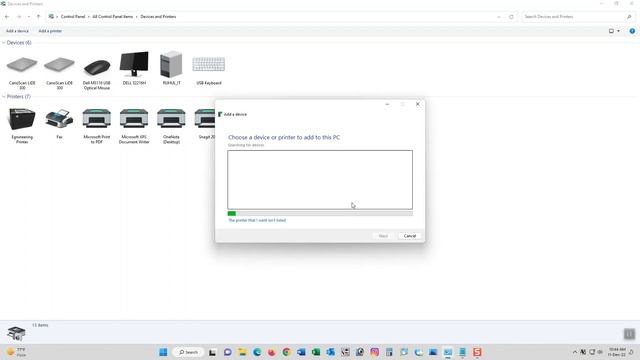Click All Control Panel Items breadcrumb
This screenshot has height=360, width=640.
click(113, 17)
